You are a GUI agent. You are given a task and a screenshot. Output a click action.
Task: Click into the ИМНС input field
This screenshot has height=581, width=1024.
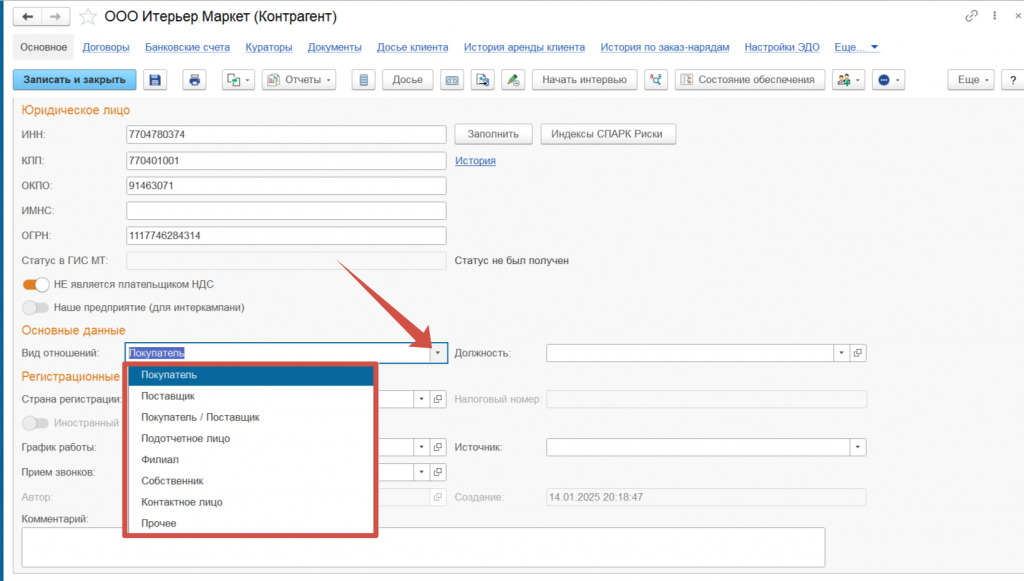click(285, 210)
